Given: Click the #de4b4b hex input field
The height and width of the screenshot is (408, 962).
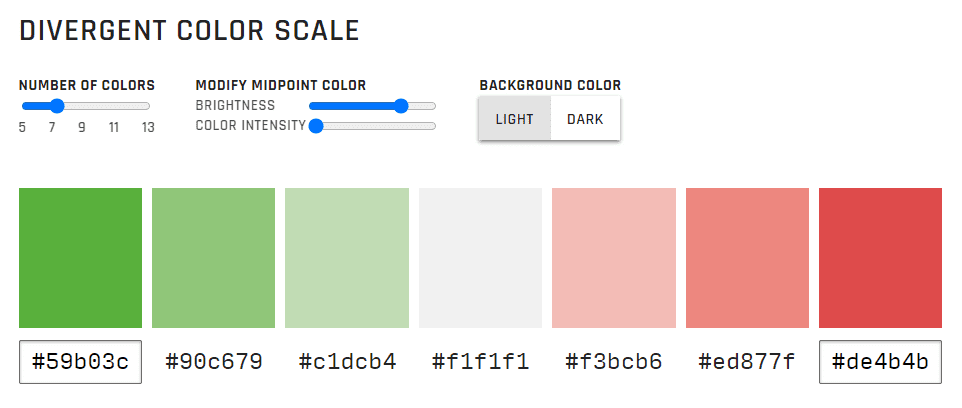Looking at the screenshot, I should tap(880, 362).
